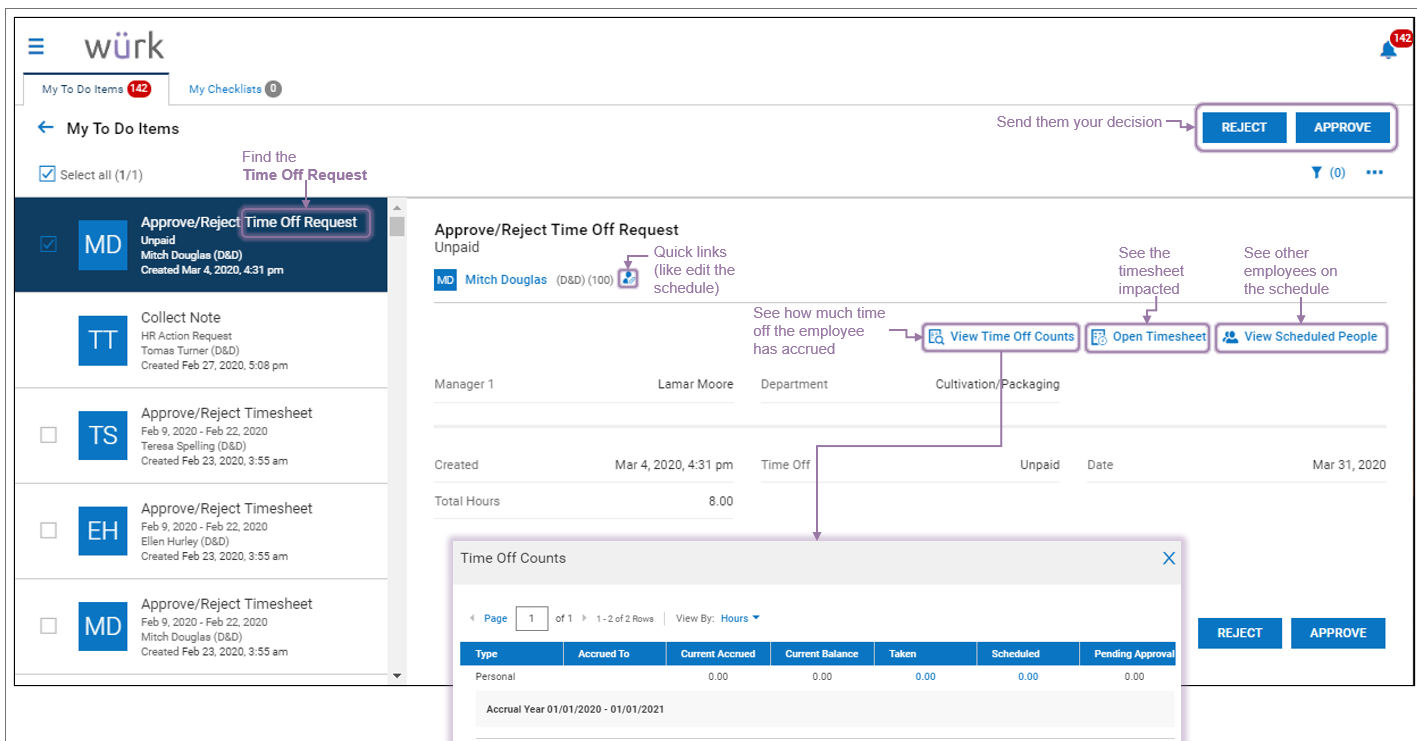Click the Department value Cultivation/Packaging

click(997, 384)
